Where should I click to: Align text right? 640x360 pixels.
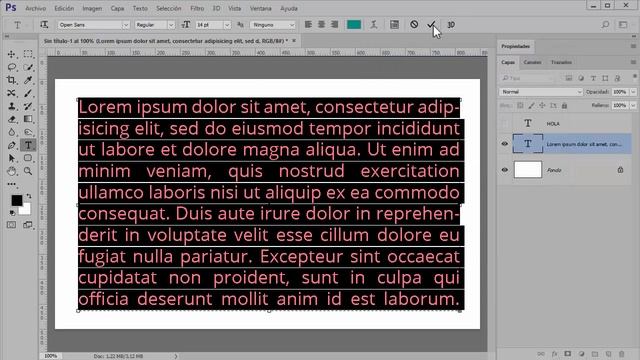[335, 25]
